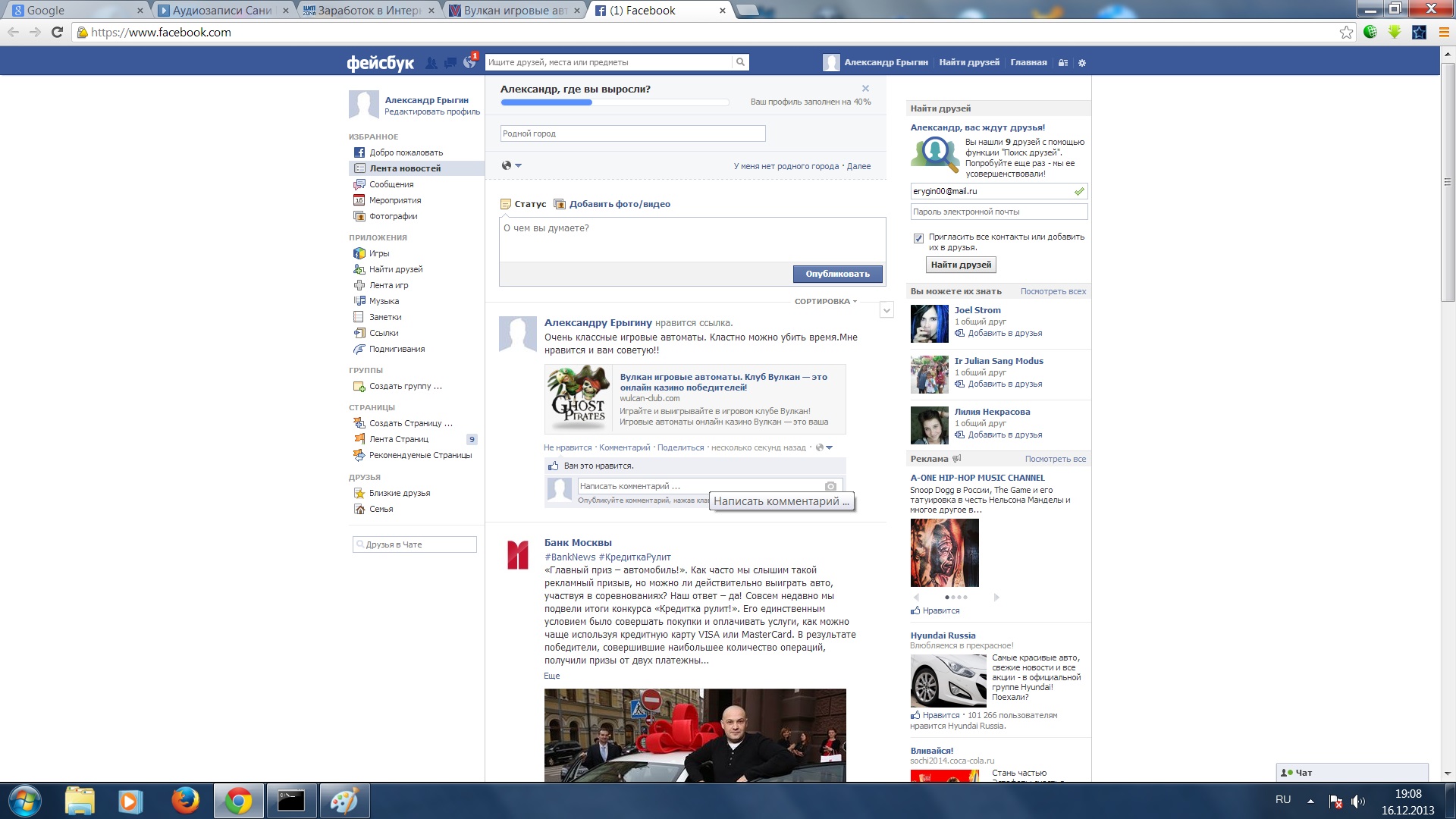The width and height of the screenshot is (1456, 819).
Task: Open Главная in header menu
Action: [1028, 62]
